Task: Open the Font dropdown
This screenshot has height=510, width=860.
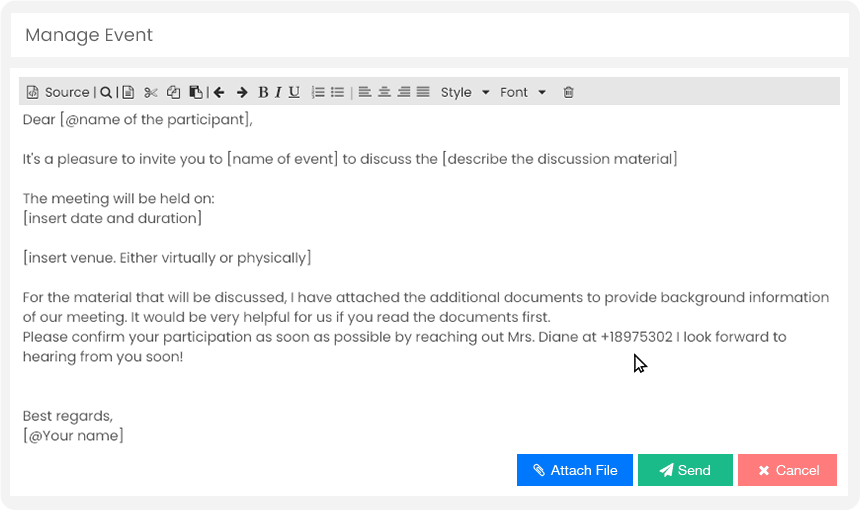Action: pos(523,92)
